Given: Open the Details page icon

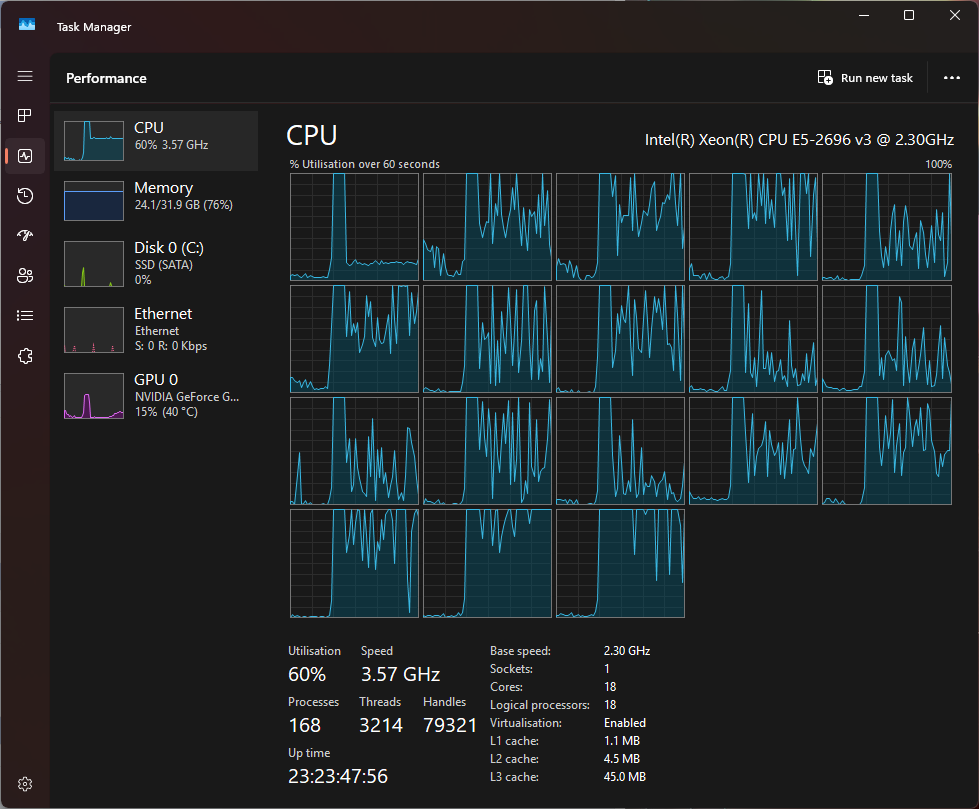Looking at the screenshot, I should [x=25, y=316].
